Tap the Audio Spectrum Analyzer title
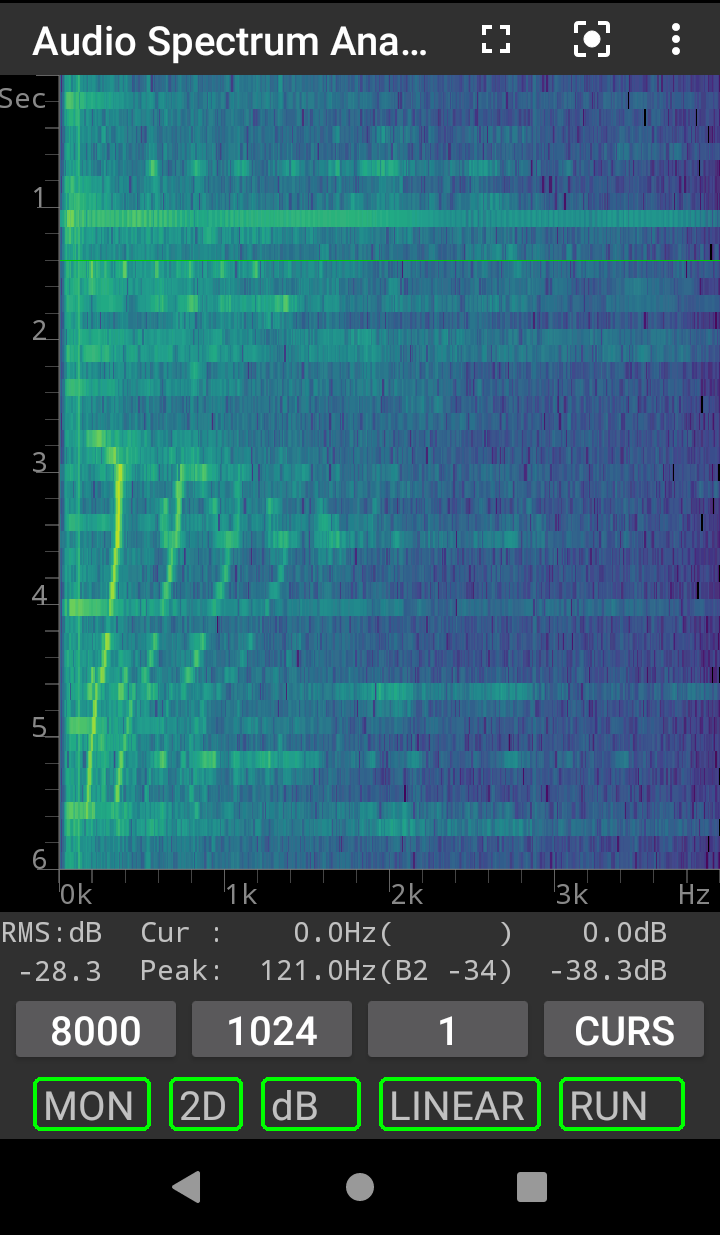 pyautogui.click(x=230, y=41)
